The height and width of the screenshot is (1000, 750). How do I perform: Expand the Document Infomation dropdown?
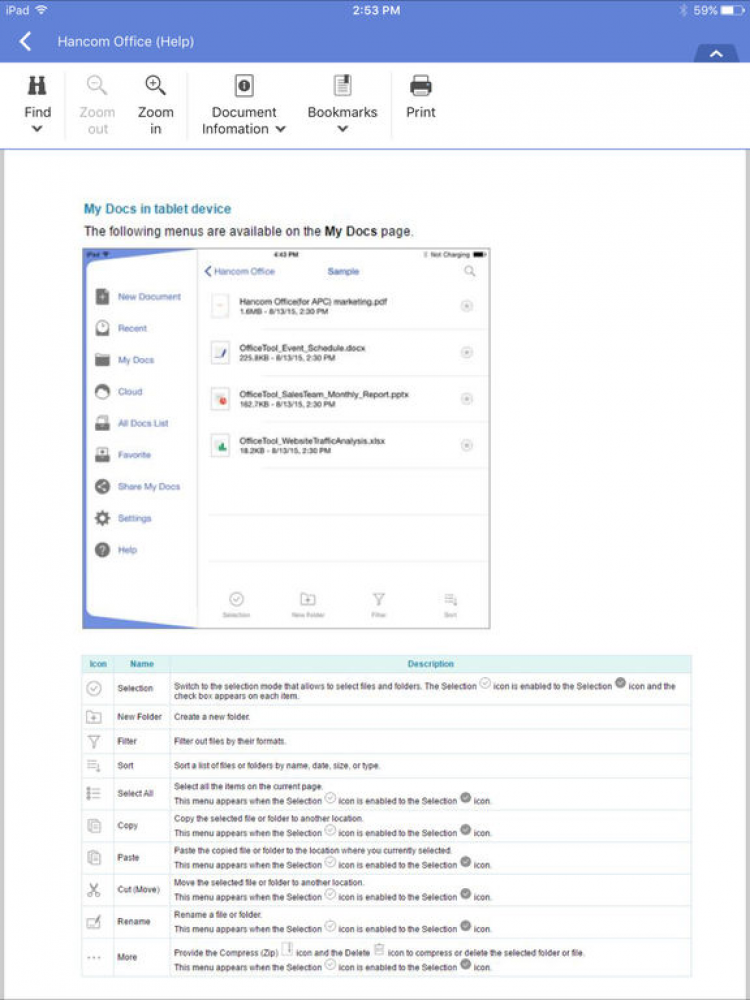[x=244, y=104]
